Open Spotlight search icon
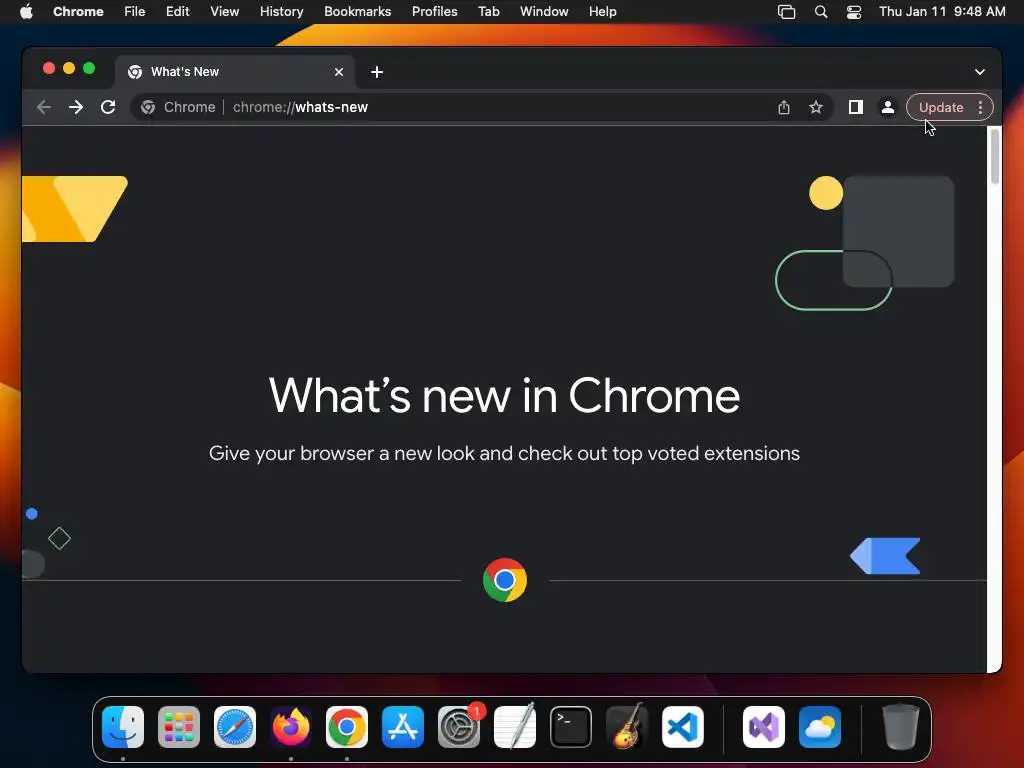 tap(821, 12)
